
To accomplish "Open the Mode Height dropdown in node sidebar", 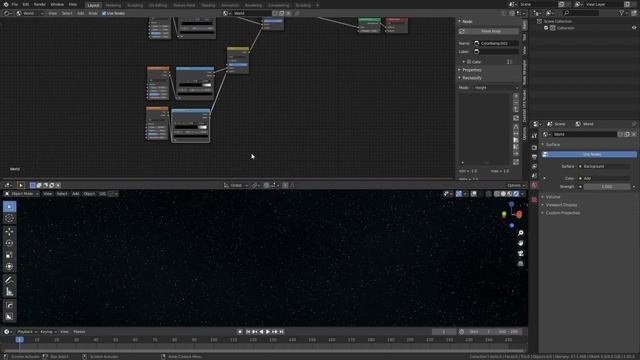I will 496,88.
